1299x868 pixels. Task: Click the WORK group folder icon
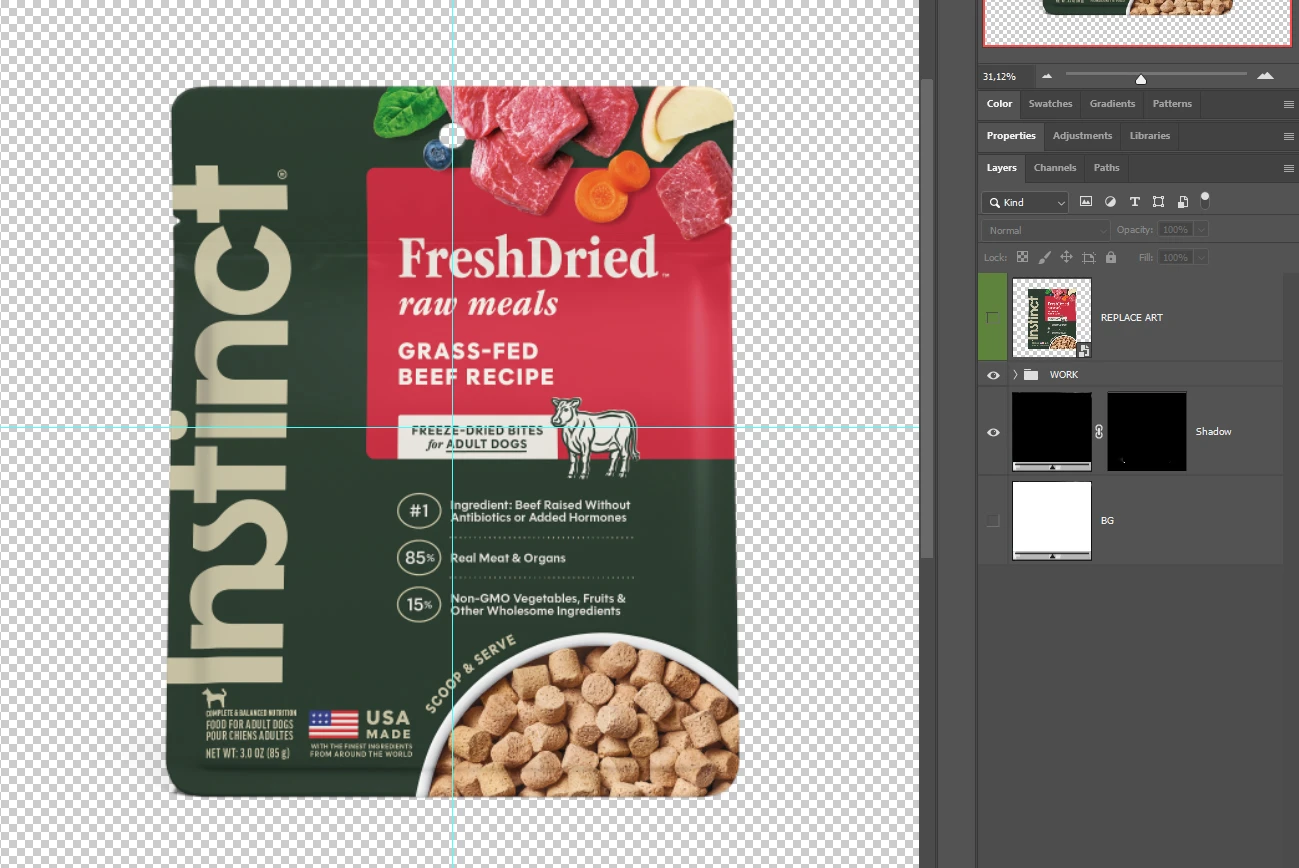coord(1031,375)
